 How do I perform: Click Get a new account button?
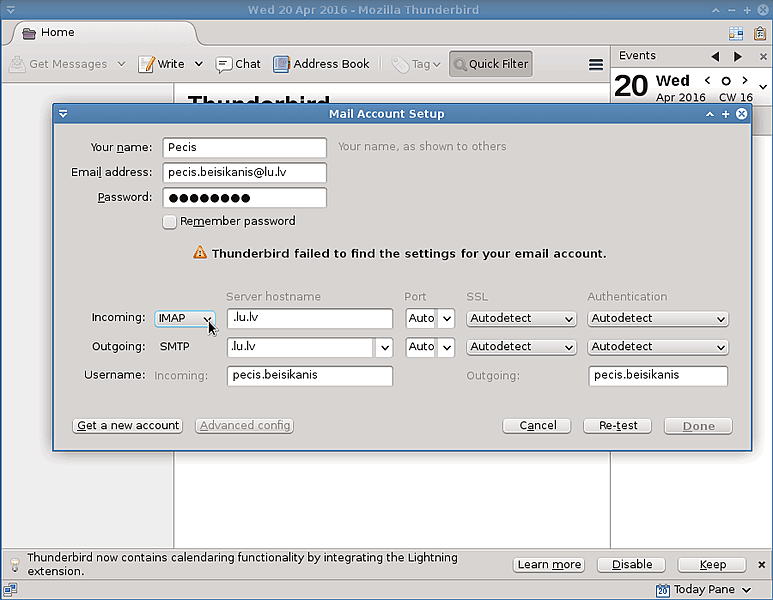tap(128, 425)
